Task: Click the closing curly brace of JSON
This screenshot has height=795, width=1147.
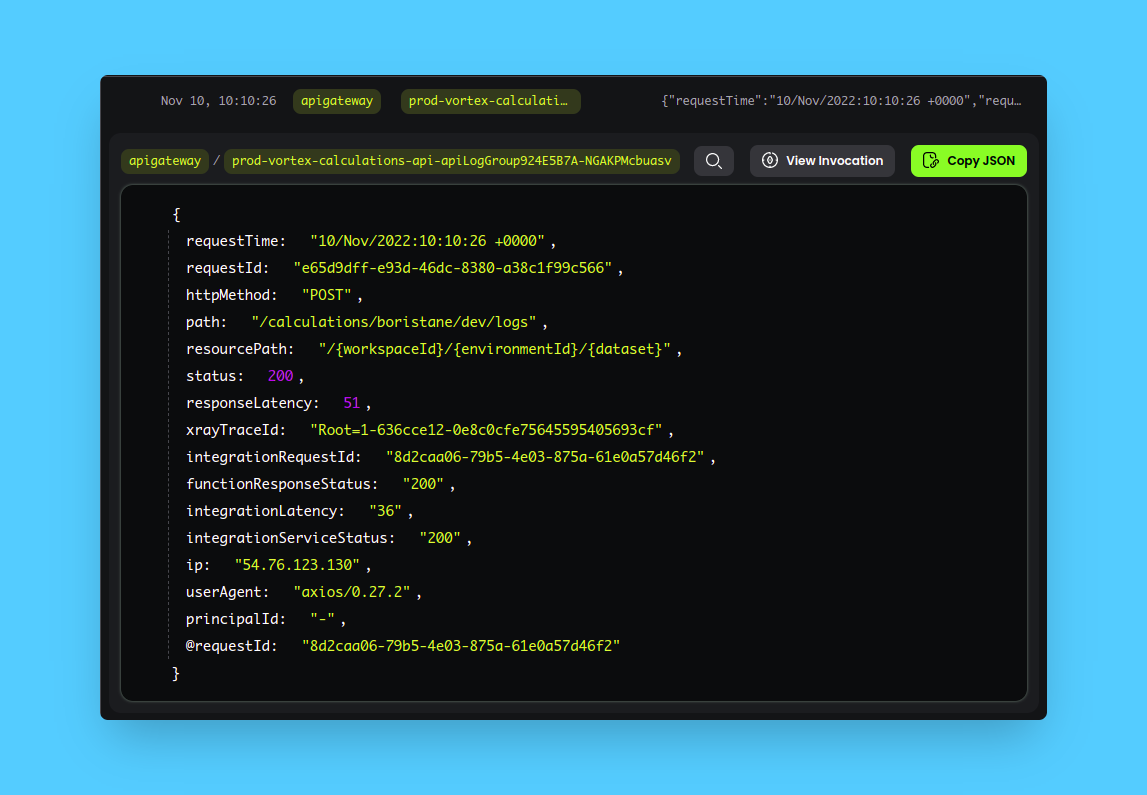Action: pos(176,673)
